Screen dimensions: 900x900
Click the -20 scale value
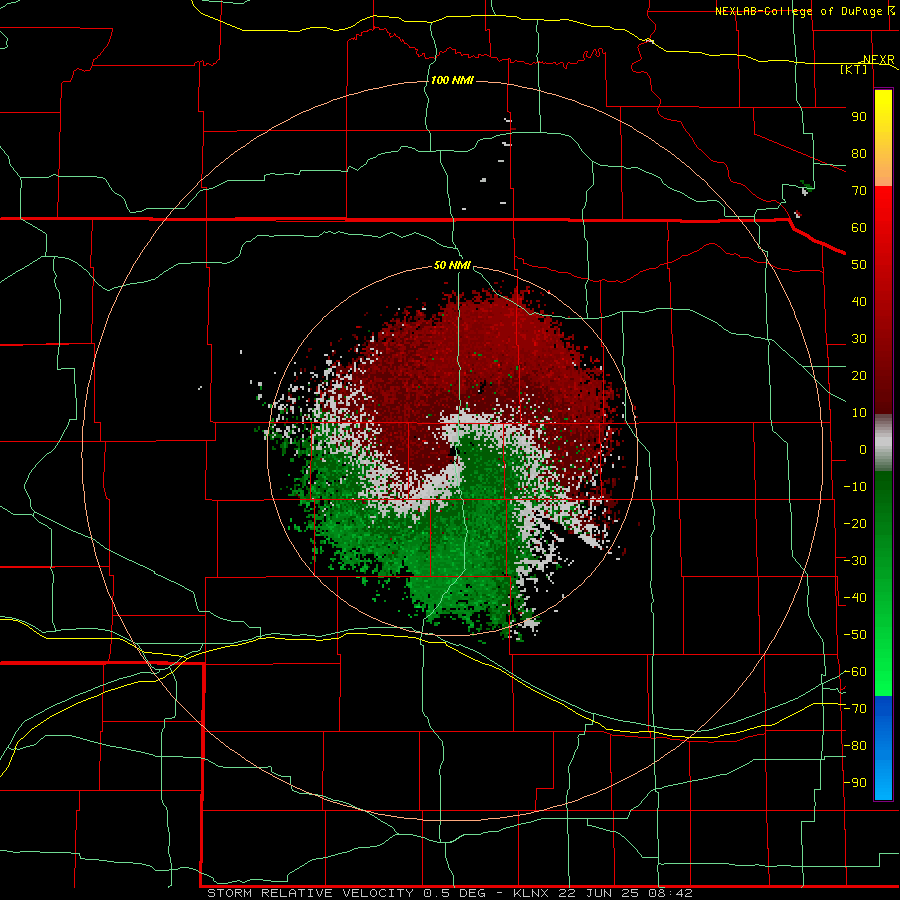[x=855, y=524]
